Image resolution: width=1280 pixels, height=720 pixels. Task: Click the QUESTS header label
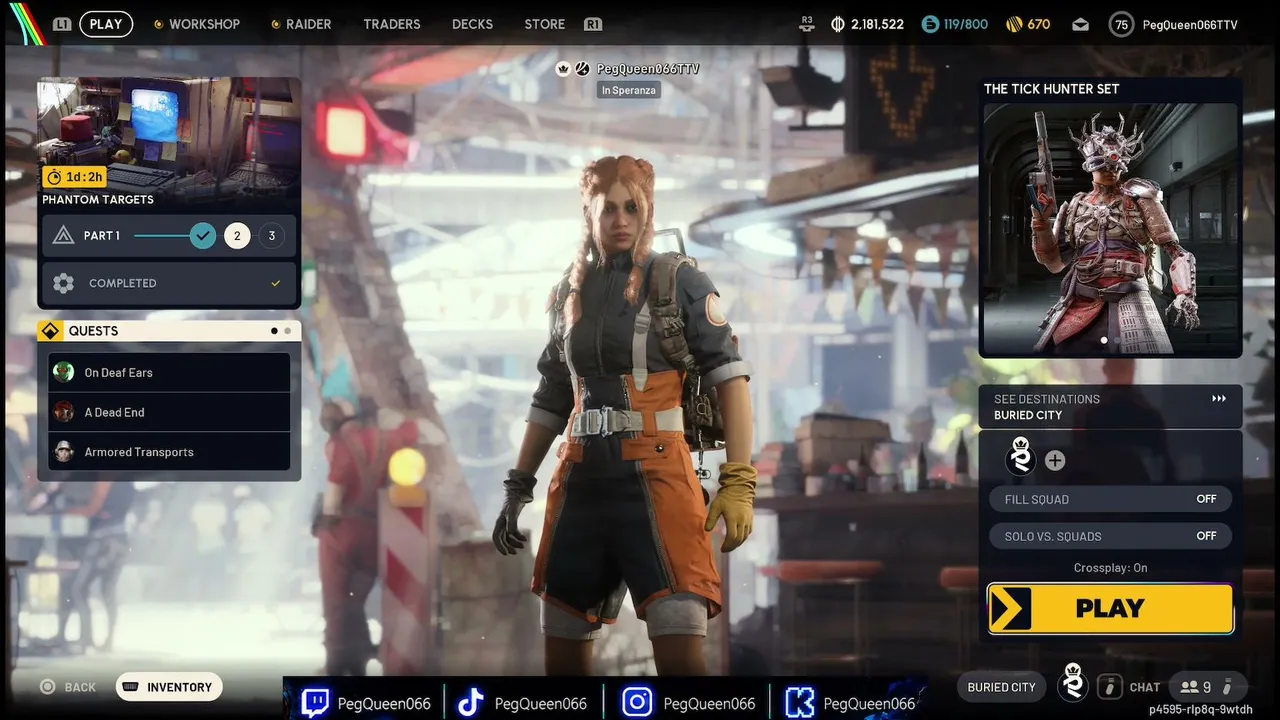93,331
